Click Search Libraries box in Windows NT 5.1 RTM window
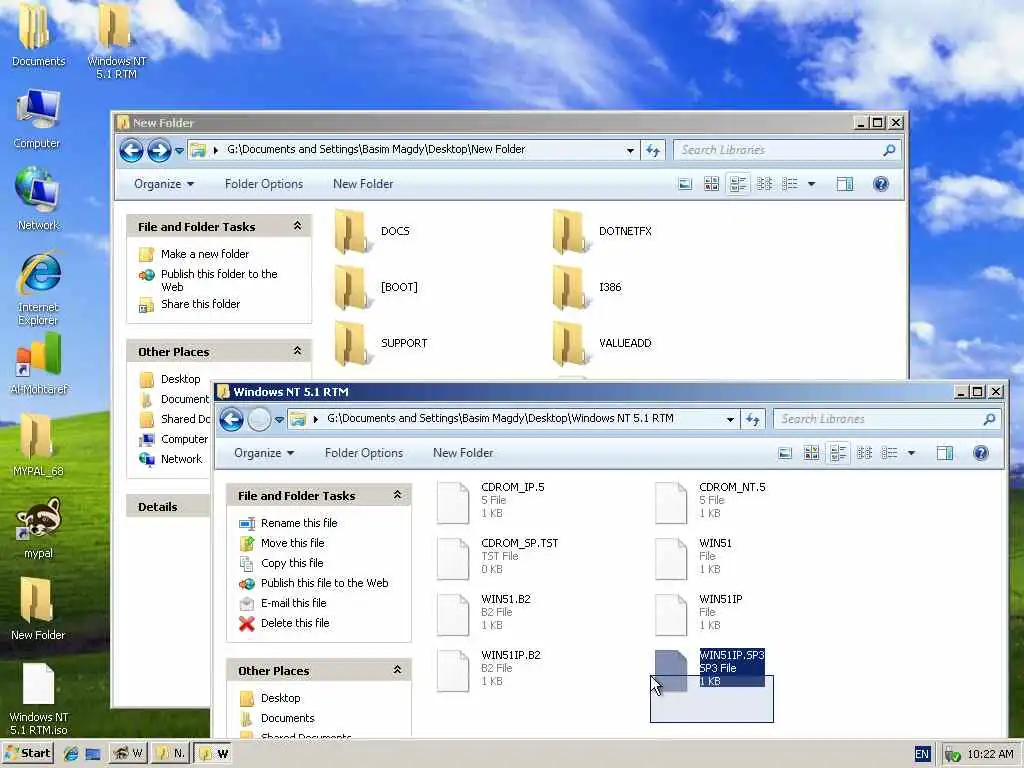This screenshot has height=768, width=1024. click(887, 419)
